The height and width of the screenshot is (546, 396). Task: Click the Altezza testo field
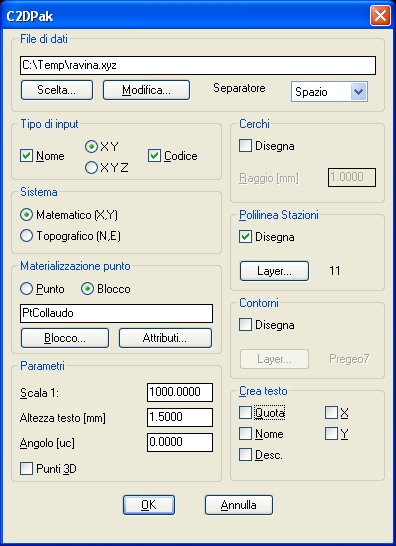(180, 418)
